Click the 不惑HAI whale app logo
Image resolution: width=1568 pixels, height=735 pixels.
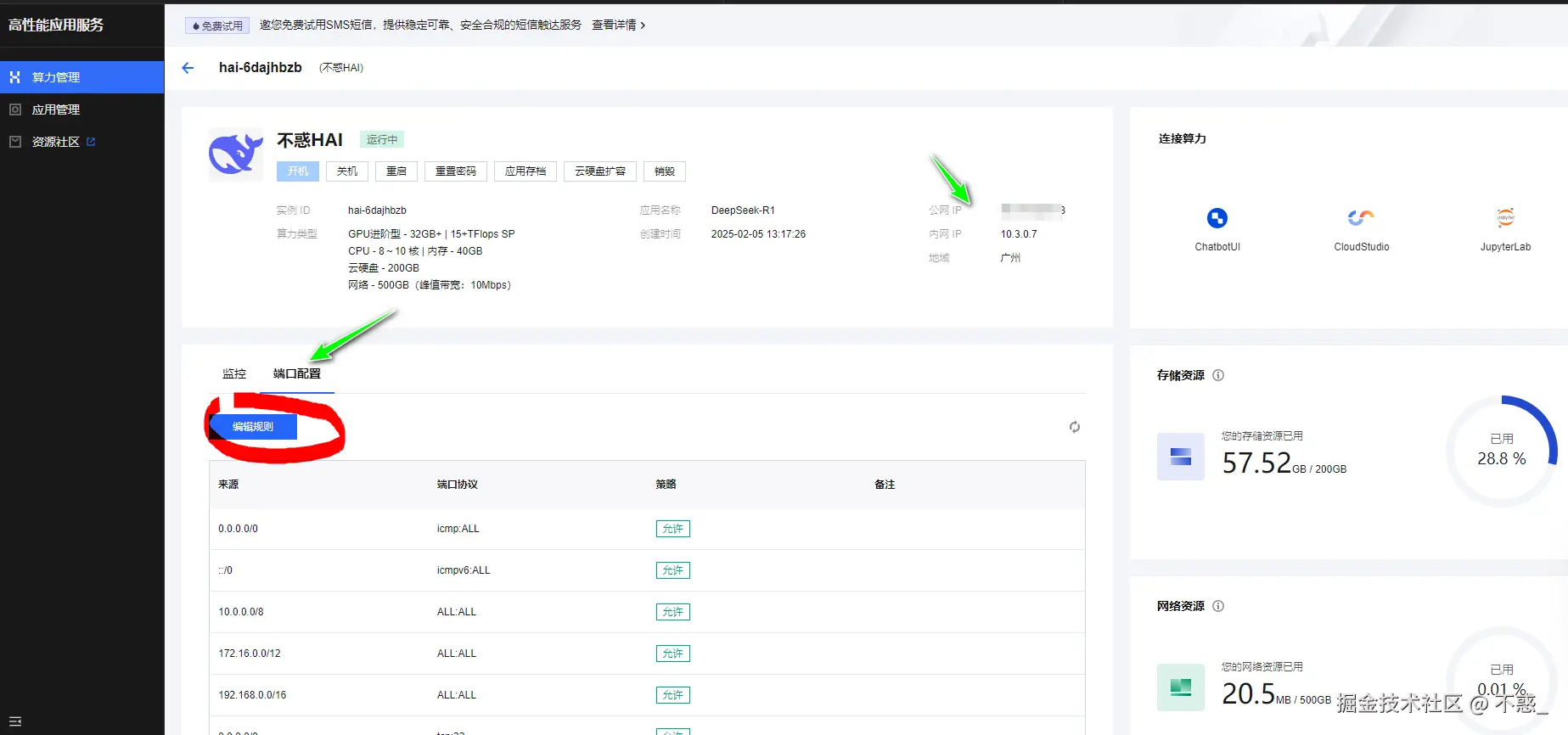pyautogui.click(x=235, y=155)
